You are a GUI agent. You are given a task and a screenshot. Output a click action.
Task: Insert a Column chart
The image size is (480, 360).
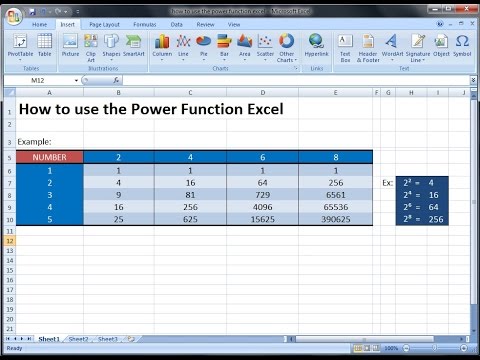[x=162, y=48]
